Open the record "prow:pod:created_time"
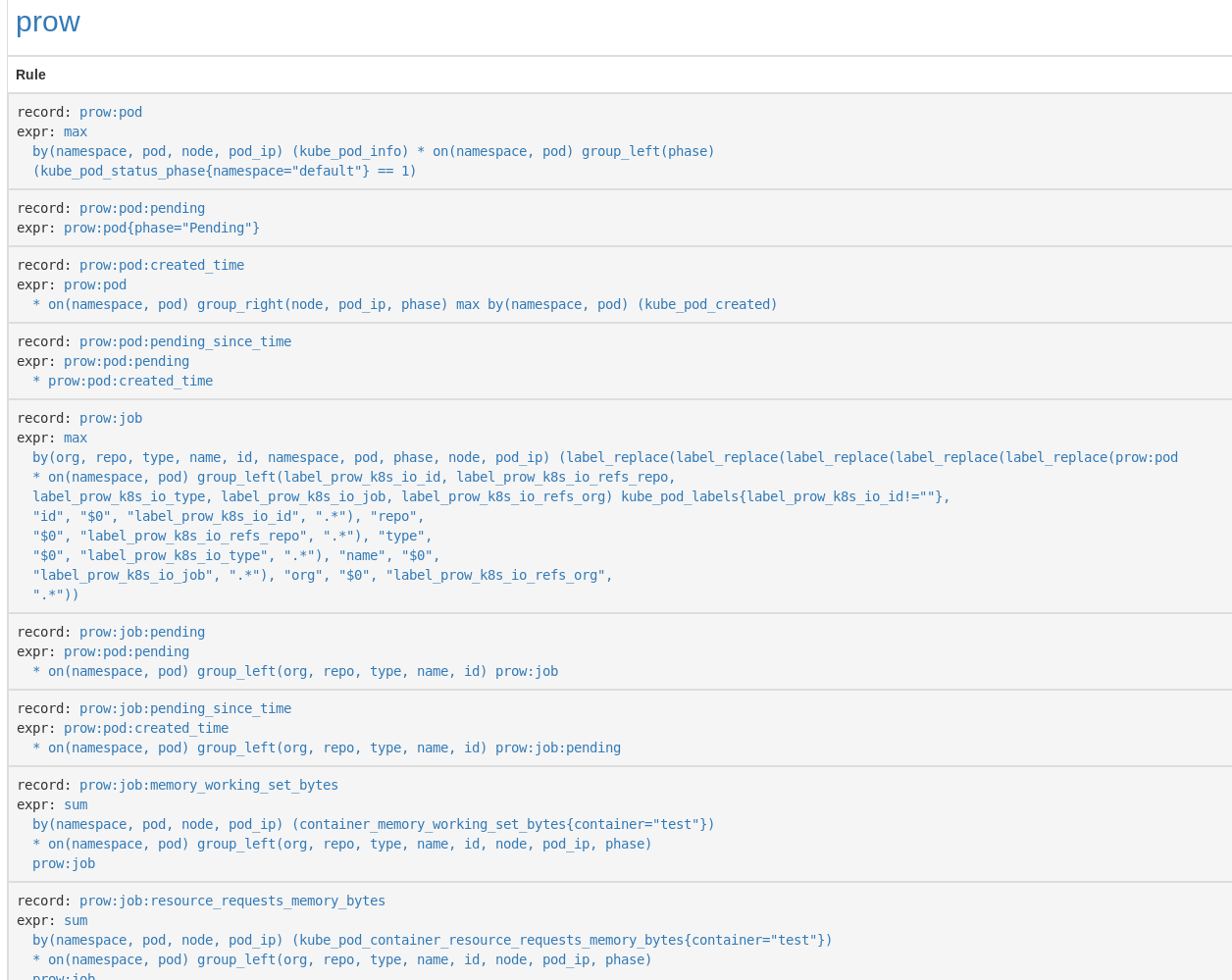 tap(161, 265)
